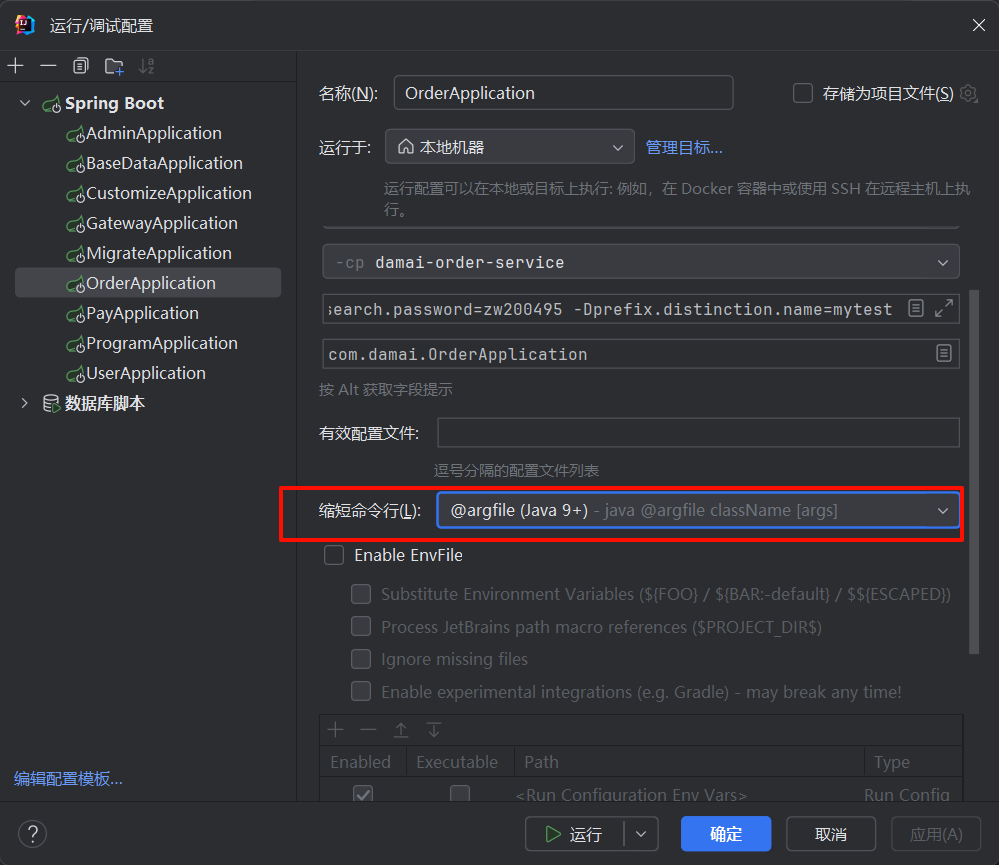Add an EnvFile table entry
999x865 pixels.
coord(336,730)
